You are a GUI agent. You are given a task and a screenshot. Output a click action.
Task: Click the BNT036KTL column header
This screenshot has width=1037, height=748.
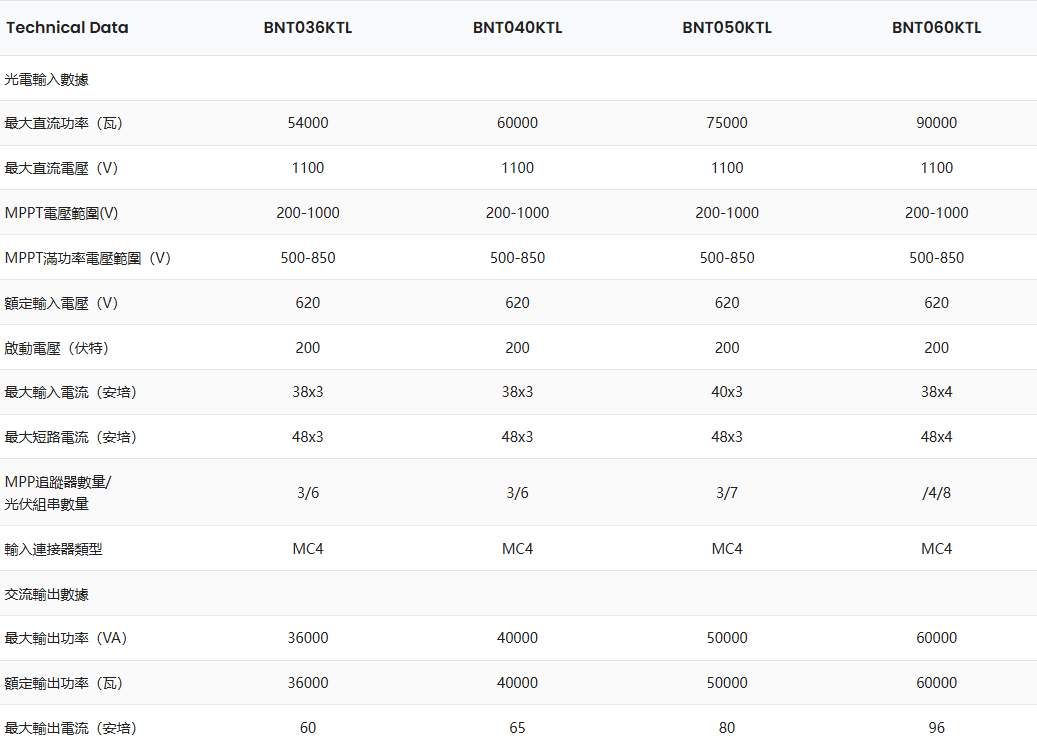tap(308, 28)
